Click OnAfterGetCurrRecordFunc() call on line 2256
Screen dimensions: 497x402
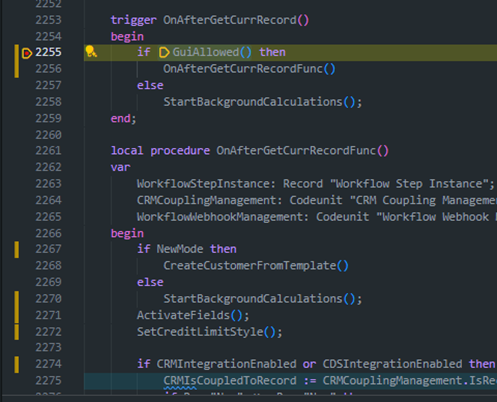249,69
